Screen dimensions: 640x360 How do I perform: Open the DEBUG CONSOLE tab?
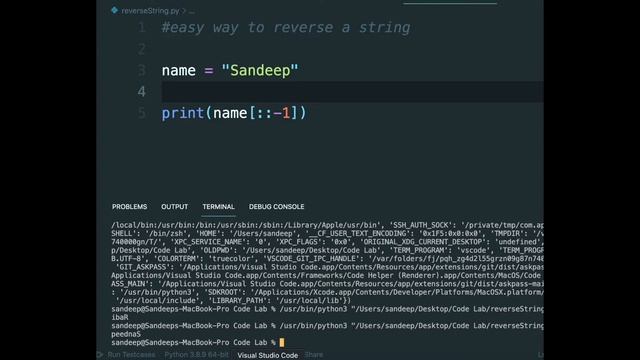coord(276,207)
